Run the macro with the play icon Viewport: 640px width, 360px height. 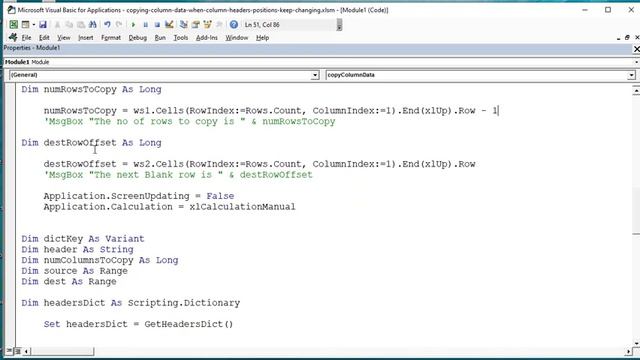(133, 24)
